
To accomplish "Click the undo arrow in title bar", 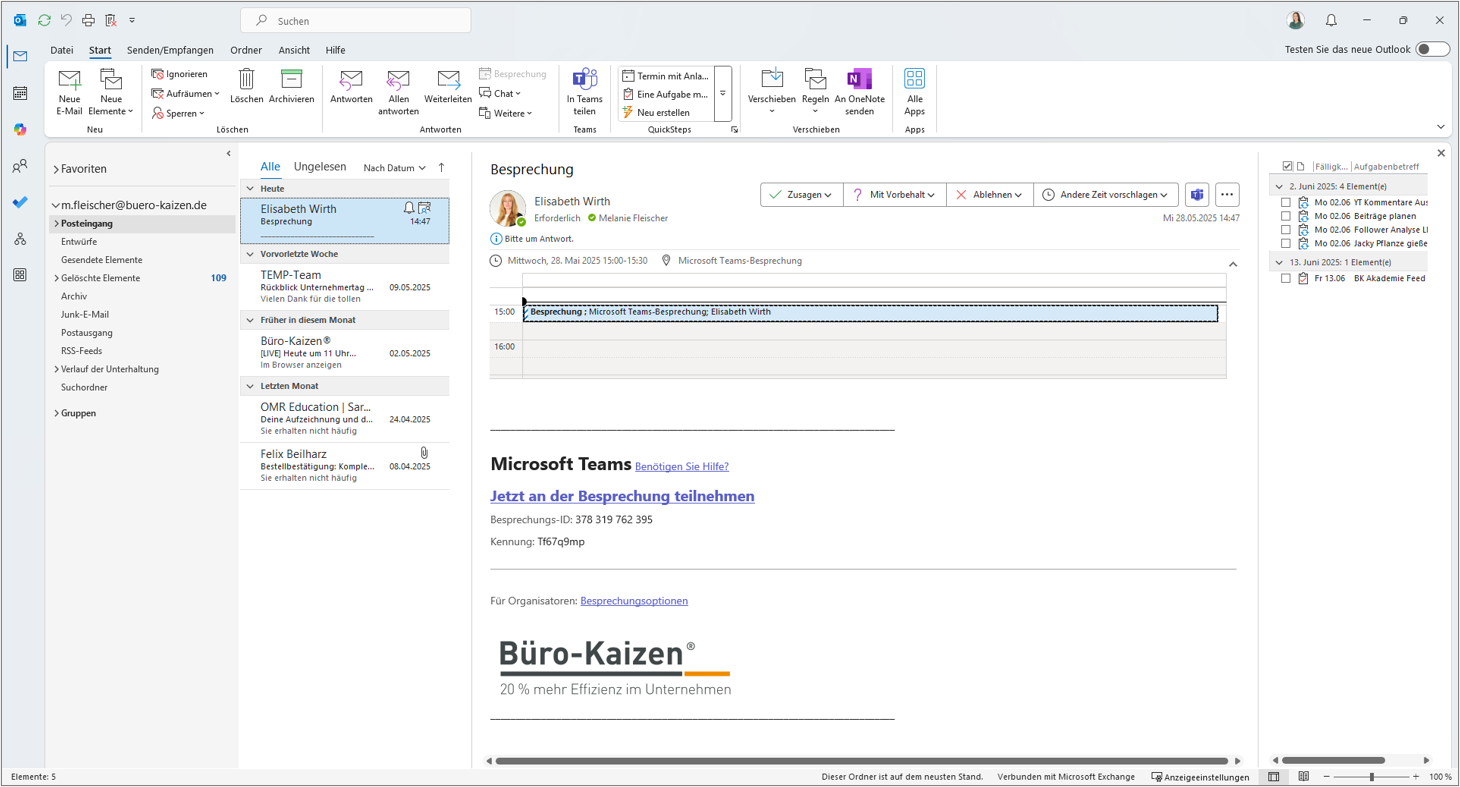I will tap(66, 20).
